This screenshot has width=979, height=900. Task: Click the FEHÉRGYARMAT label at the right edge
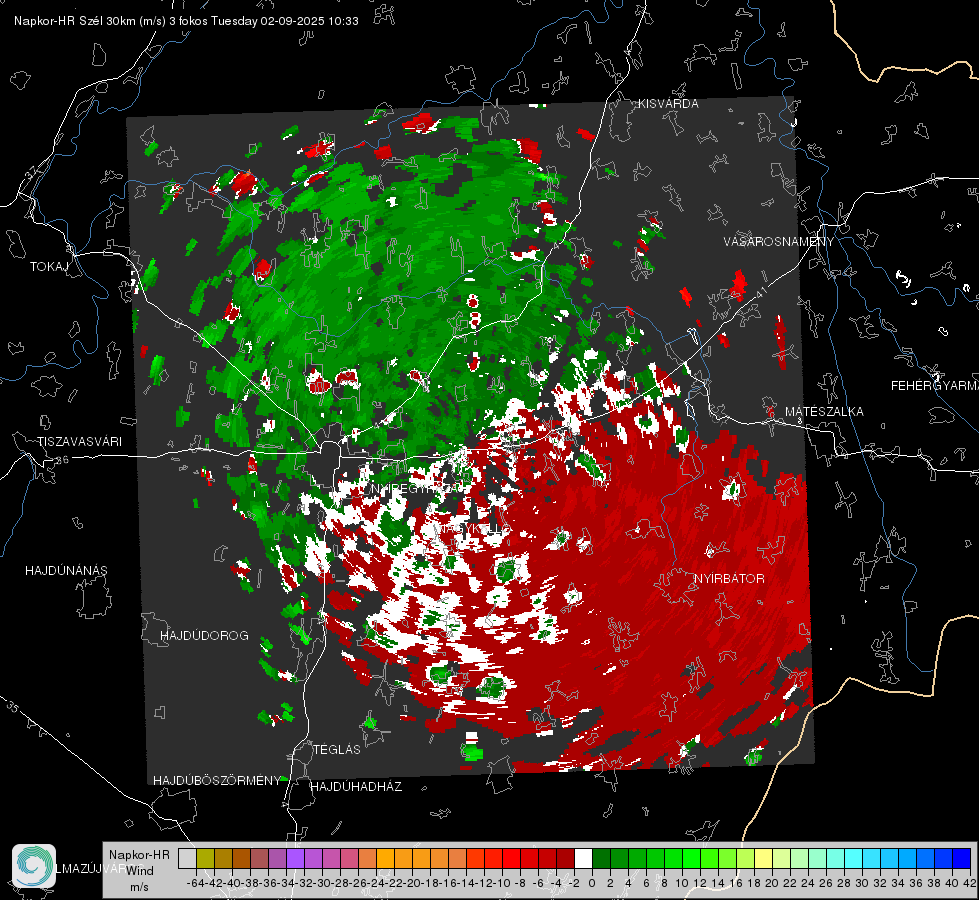pos(934,386)
